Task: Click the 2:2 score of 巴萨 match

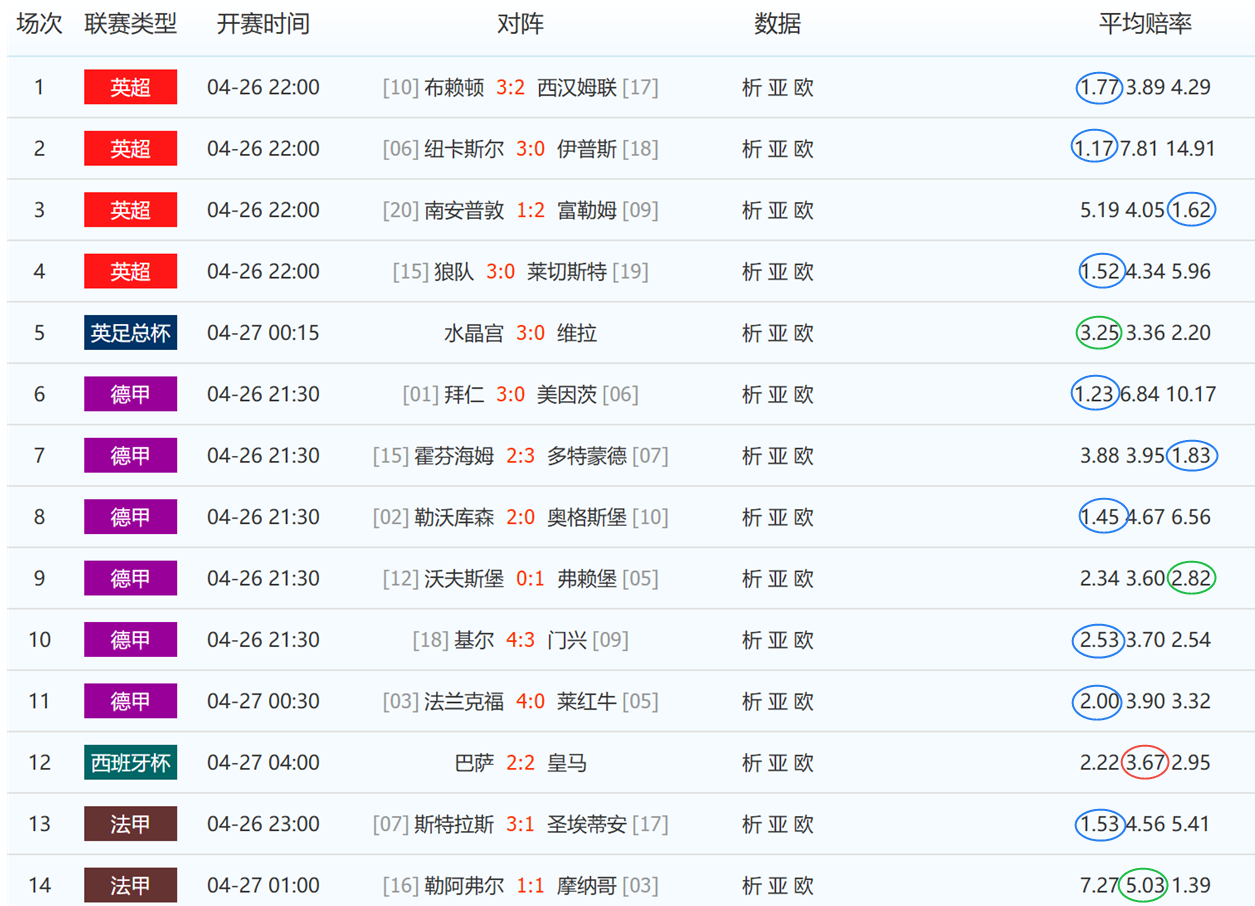Action: click(x=520, y=763)
